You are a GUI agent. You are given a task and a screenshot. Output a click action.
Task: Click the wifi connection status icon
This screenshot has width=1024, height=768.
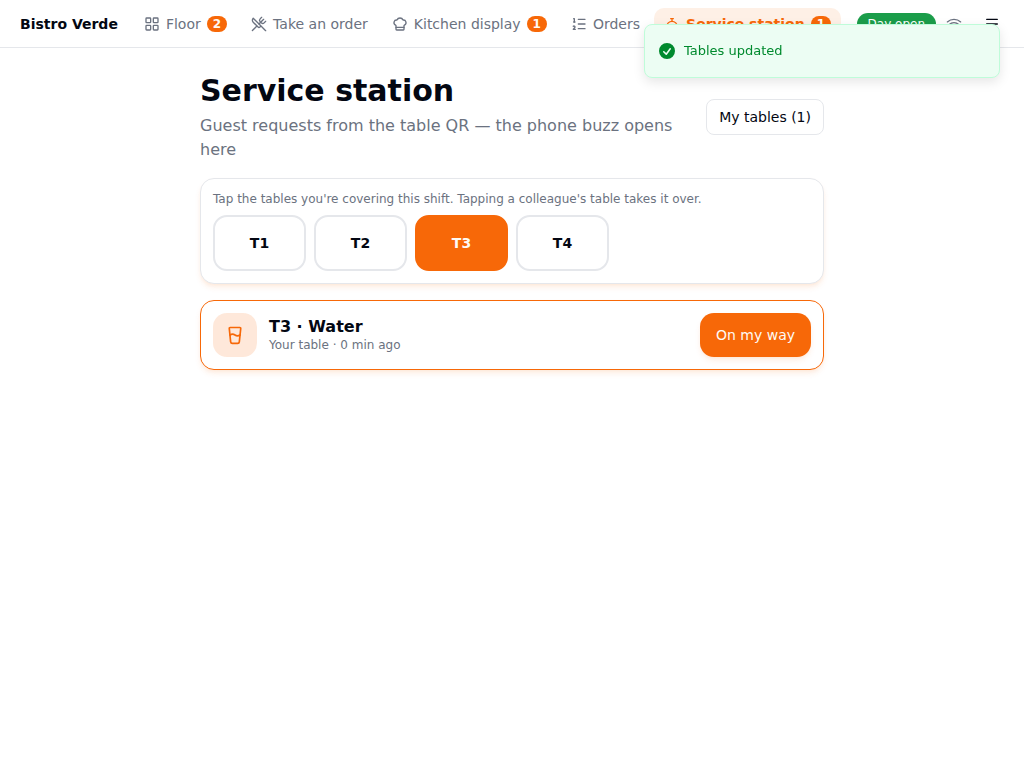pos(954,21)
